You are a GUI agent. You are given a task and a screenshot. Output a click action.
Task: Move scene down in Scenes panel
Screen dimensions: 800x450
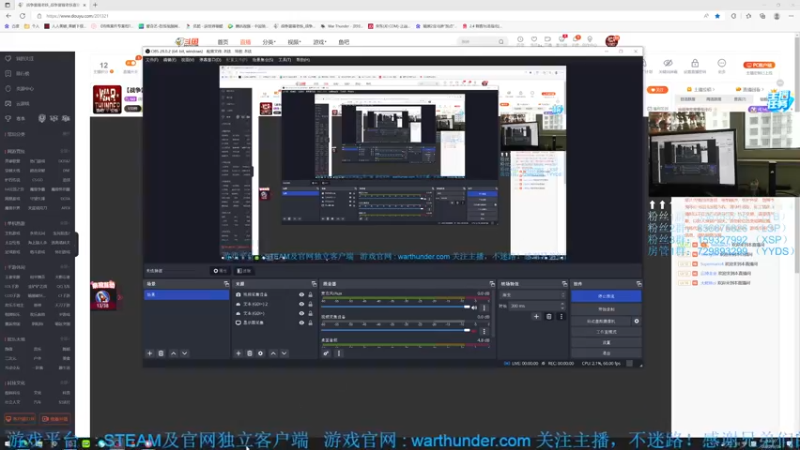tap(185, 353)
